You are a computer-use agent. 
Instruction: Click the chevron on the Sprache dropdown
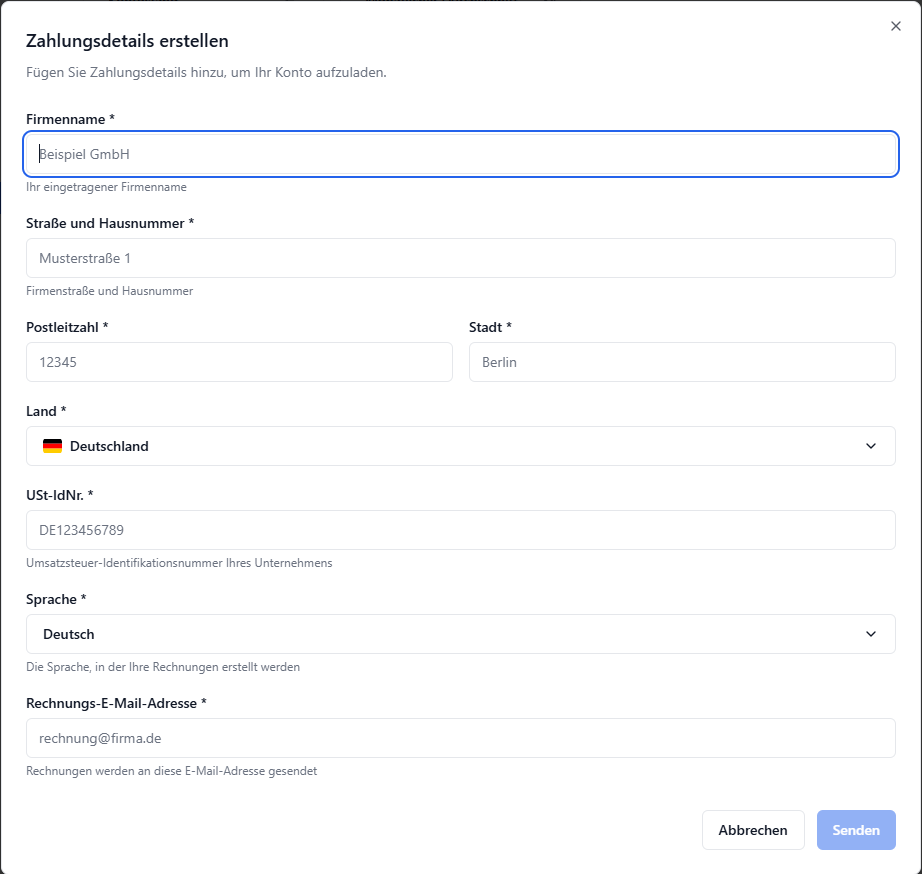869,634
